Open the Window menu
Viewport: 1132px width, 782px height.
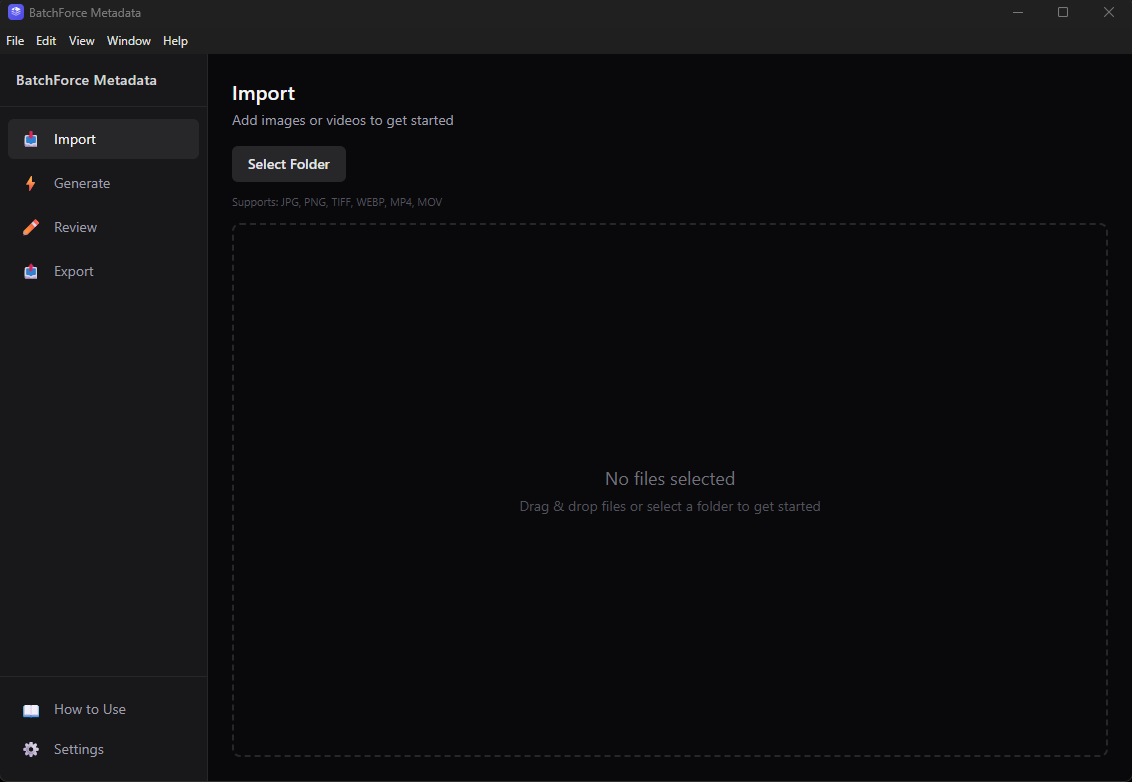128,41
